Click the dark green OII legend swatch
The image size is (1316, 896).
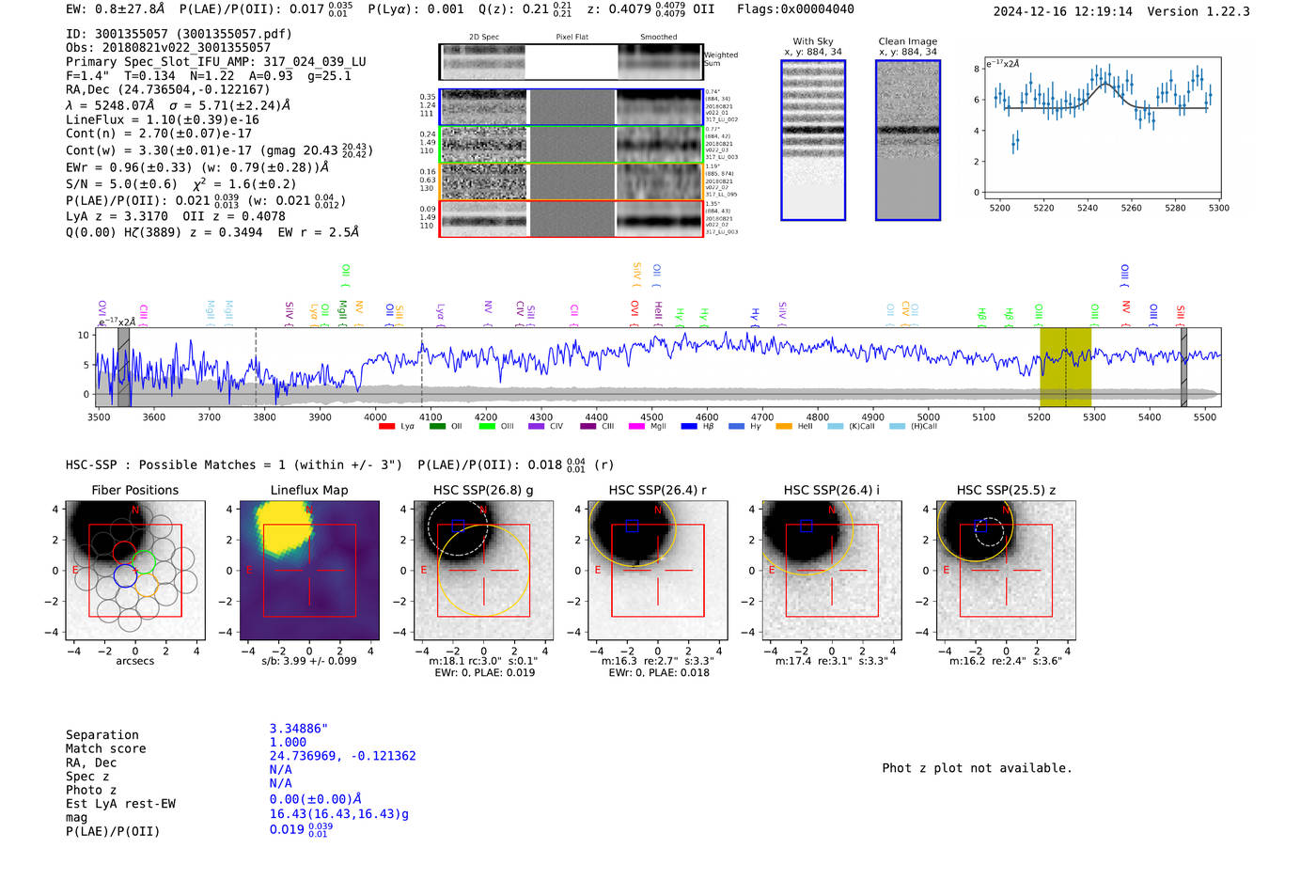[436, 427]
